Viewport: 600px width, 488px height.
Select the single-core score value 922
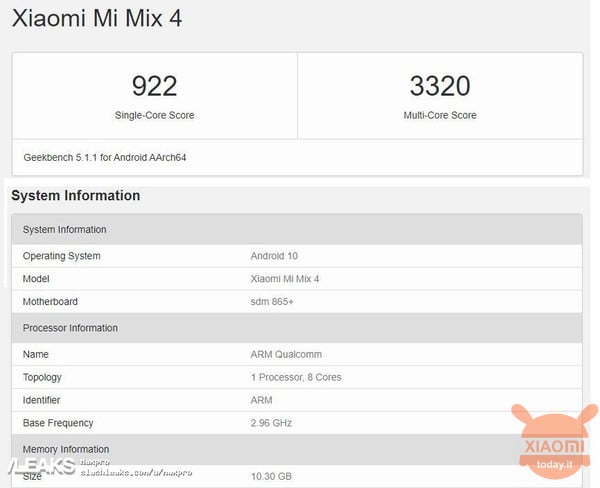pos(155,86)
